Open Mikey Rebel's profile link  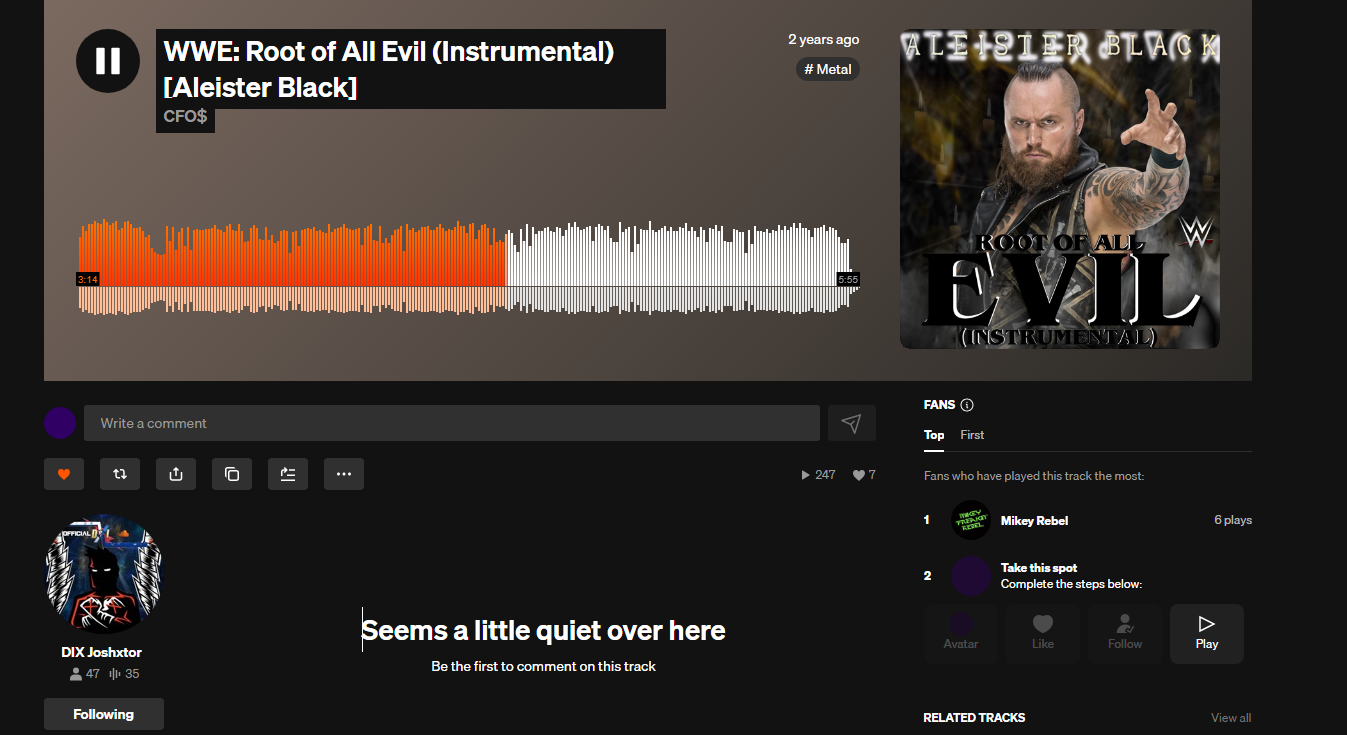1034,520
